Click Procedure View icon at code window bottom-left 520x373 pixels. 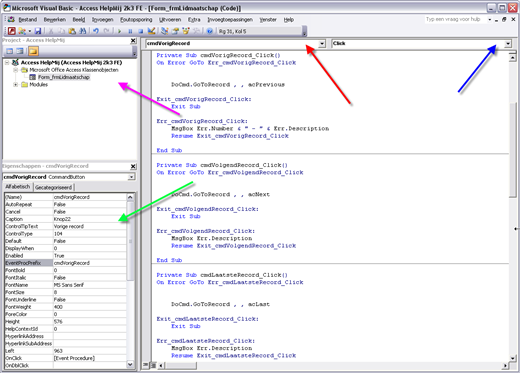[146, 365]
